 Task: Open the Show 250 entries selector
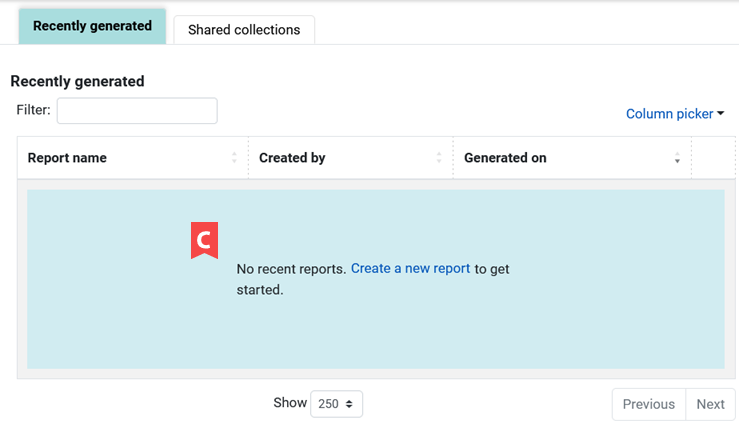click(336, 404)
